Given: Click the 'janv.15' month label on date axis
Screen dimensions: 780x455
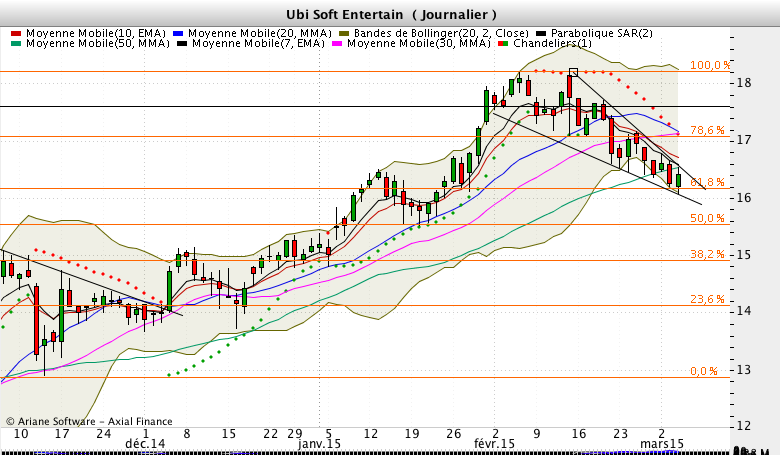Looking at the screenshot, I should pyautogui.click(x=319, y=444).
